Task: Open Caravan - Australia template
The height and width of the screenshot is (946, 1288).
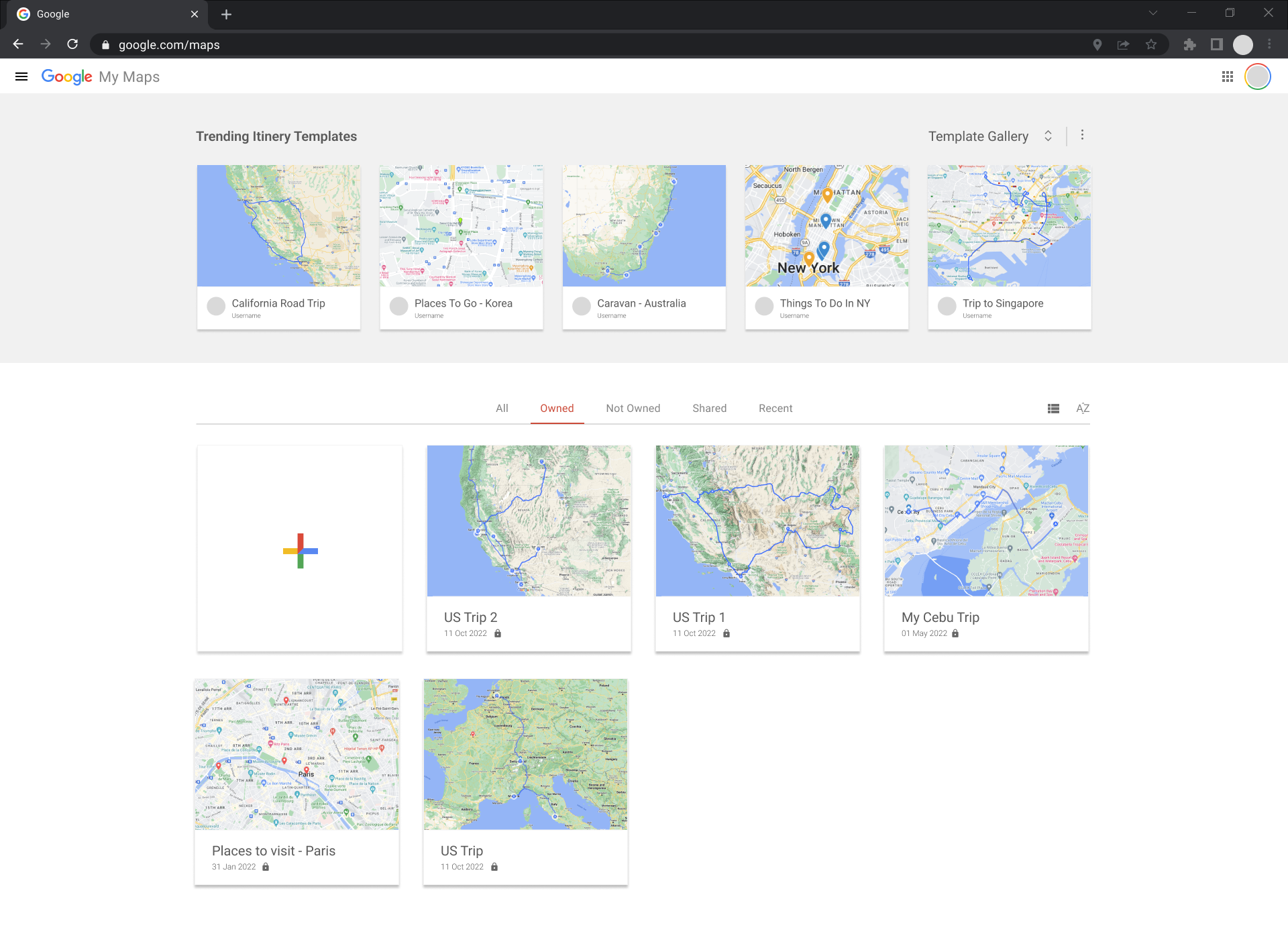Action: coord(644,247)
